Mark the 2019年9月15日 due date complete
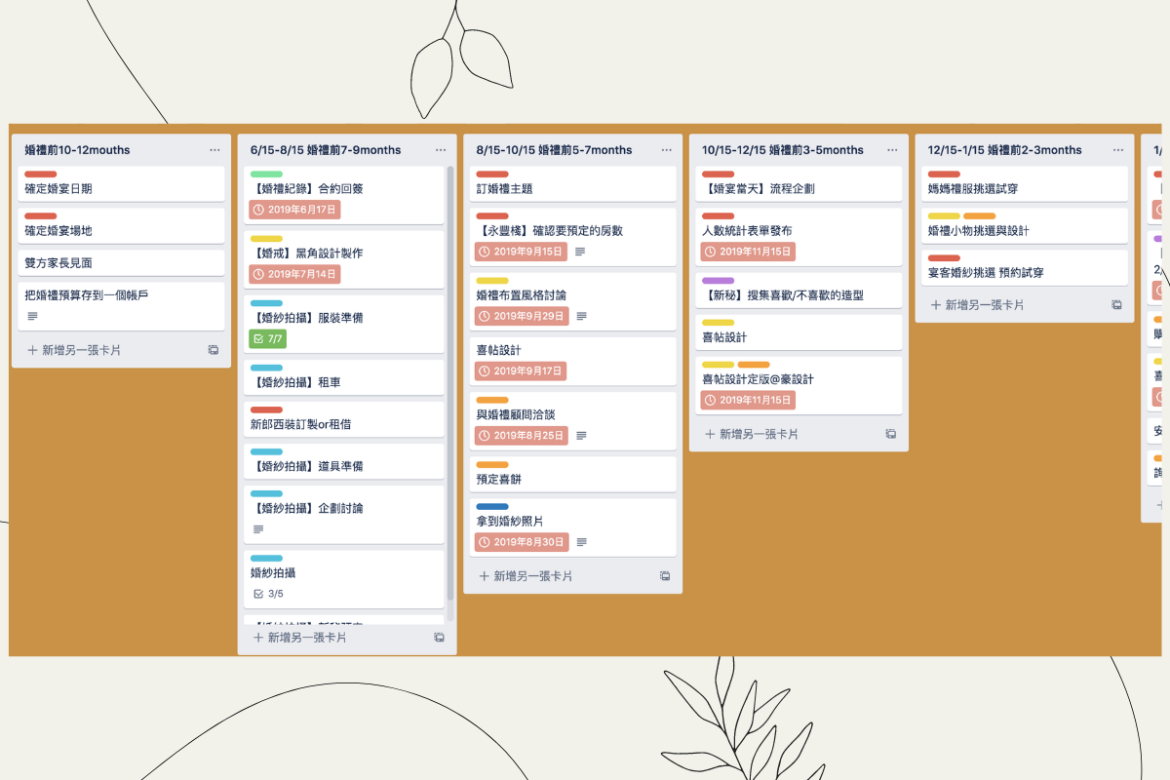This screenshot has width=1170, height=780. point(520,252)
